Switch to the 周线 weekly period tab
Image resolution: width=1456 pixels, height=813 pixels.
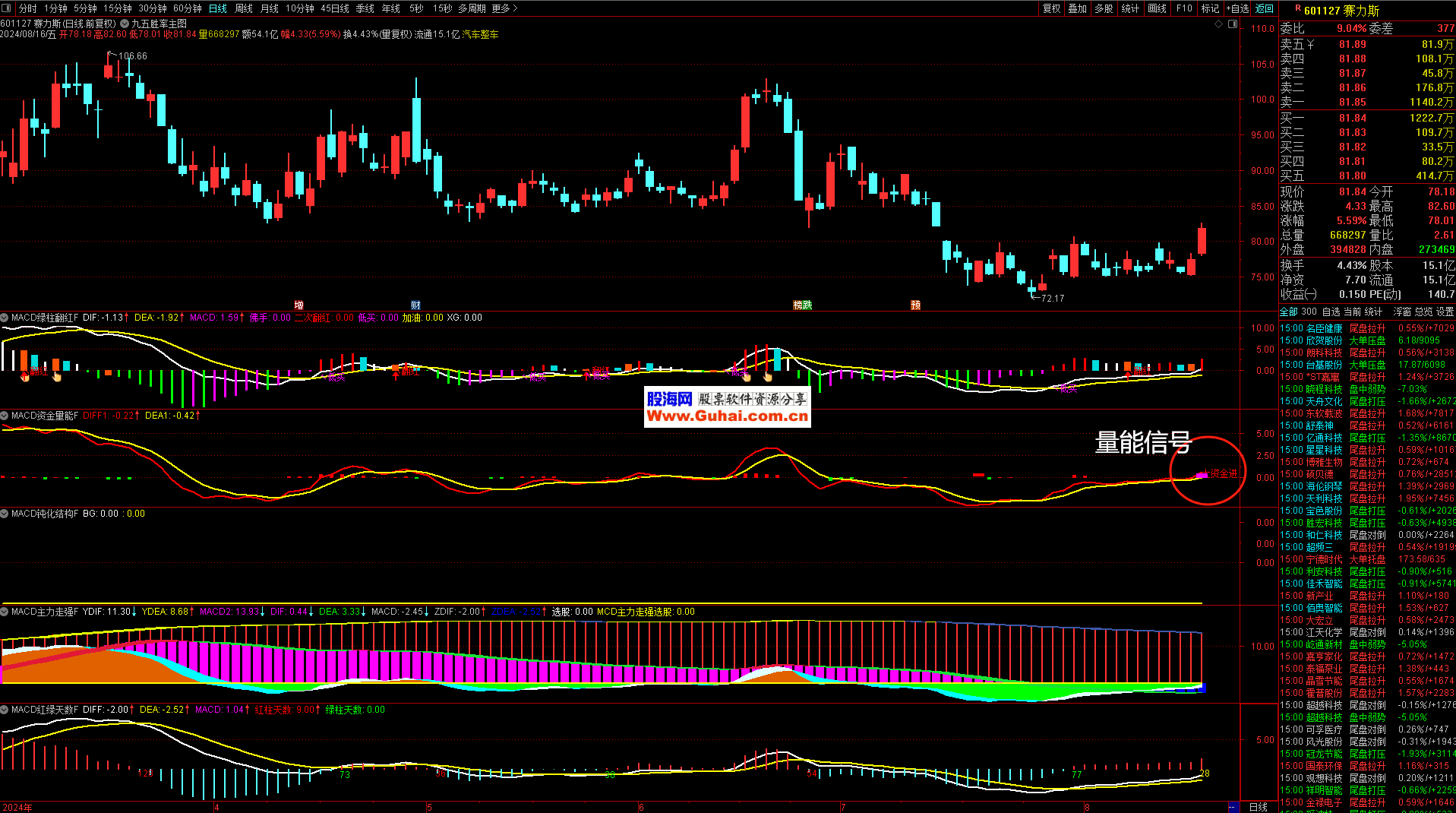243,8
